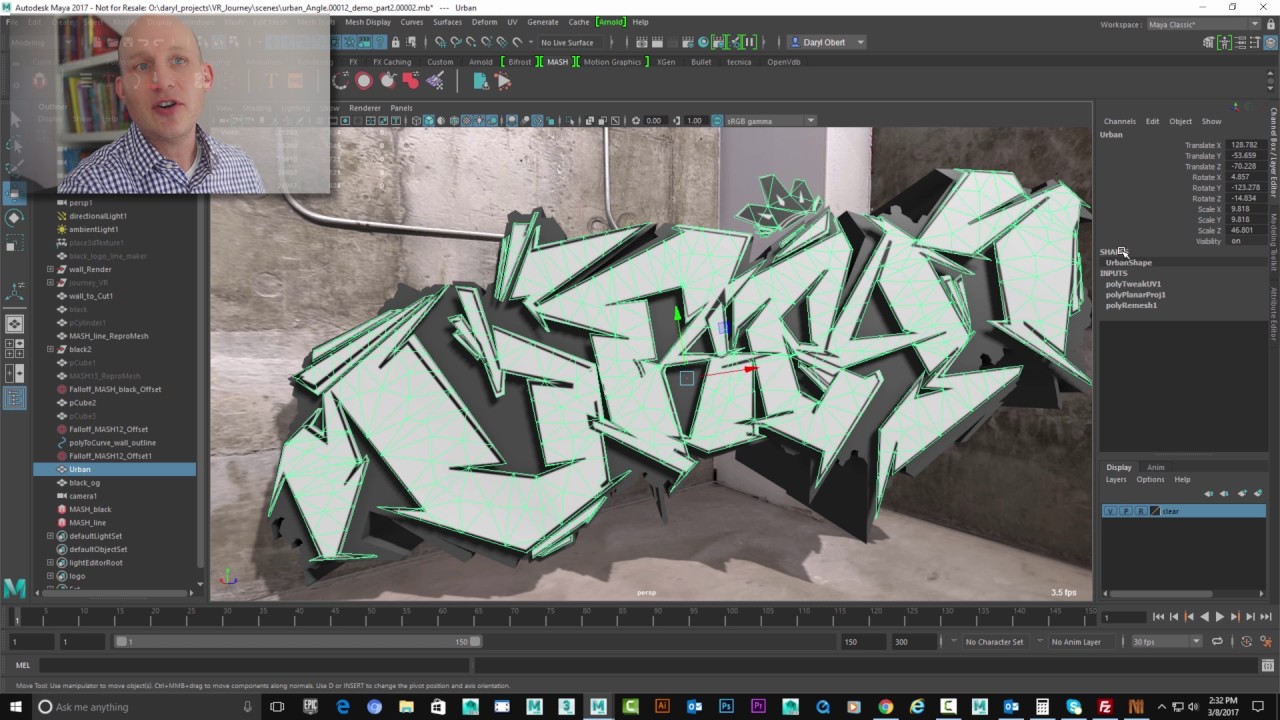Toggle P playback on clear layer

click(x=1125, y=511)
